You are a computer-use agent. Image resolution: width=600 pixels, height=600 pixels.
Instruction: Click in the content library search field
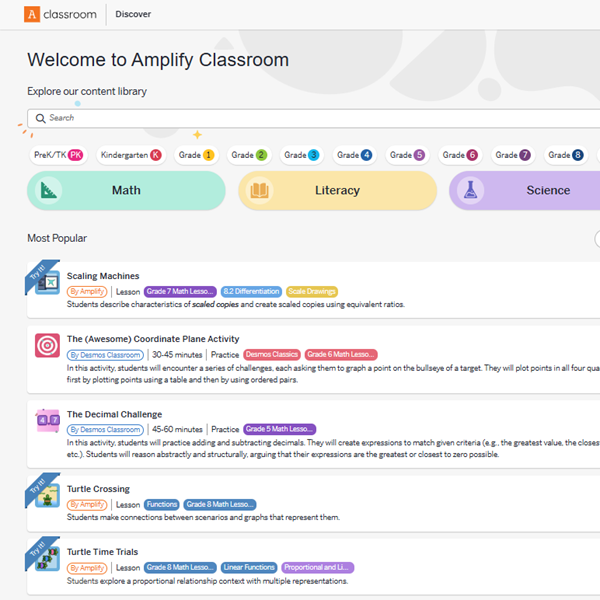300,118
